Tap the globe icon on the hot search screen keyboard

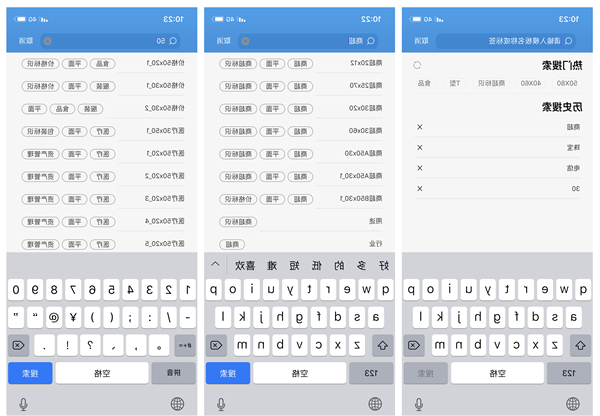(573, 403)
